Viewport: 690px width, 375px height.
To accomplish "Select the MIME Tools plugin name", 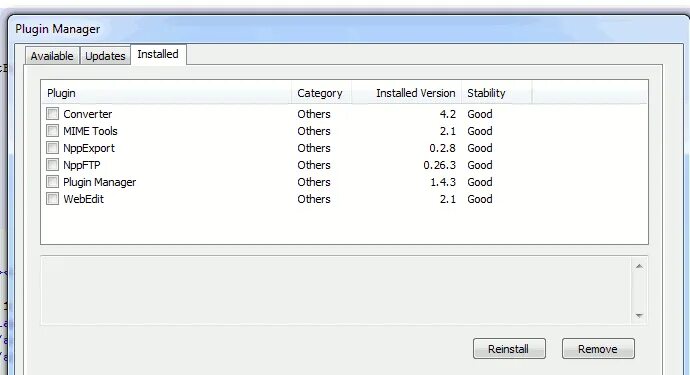I will click(x=90, y=131).
